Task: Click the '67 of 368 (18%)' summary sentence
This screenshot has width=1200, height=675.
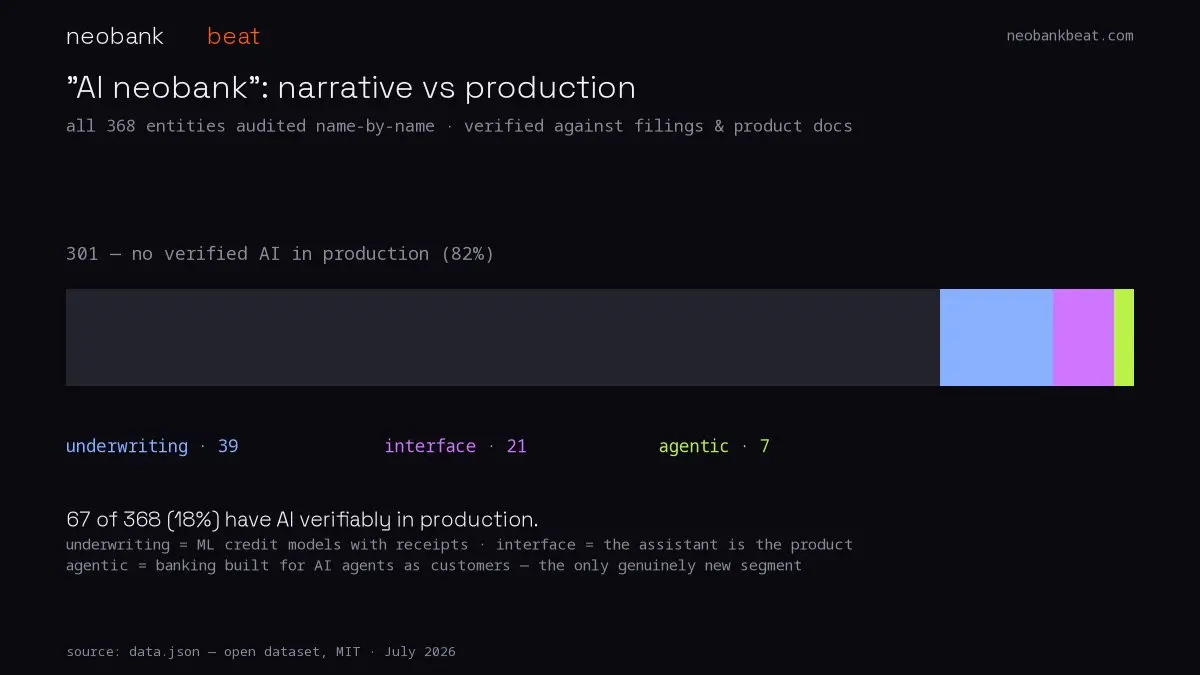Action: [x=302, y=520]
